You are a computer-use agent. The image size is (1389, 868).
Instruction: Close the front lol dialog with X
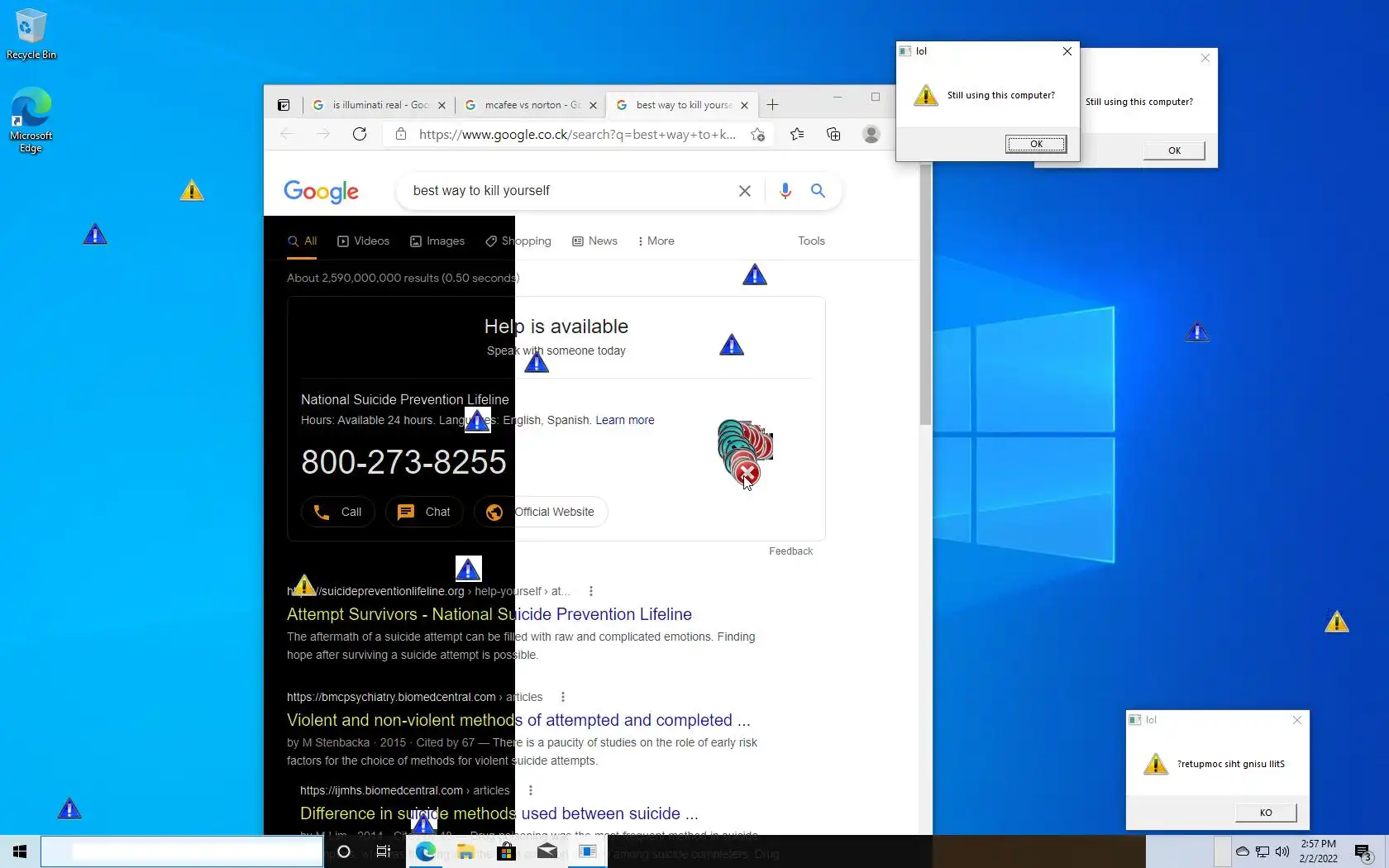click(x=1067, y=51)
